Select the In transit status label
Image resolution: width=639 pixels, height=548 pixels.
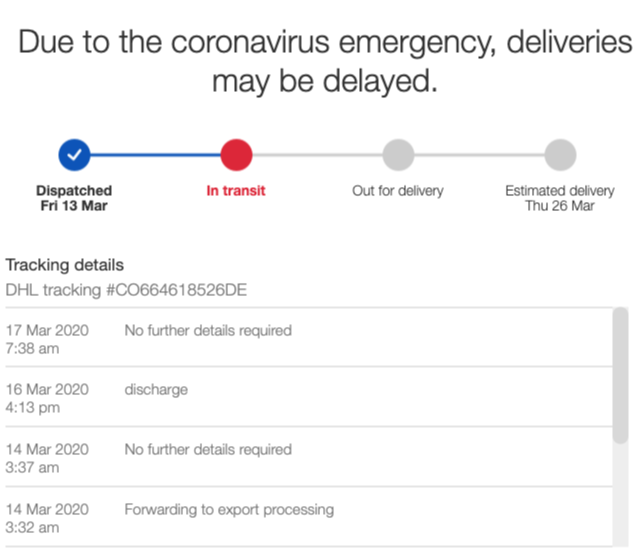tap(236, 191)
